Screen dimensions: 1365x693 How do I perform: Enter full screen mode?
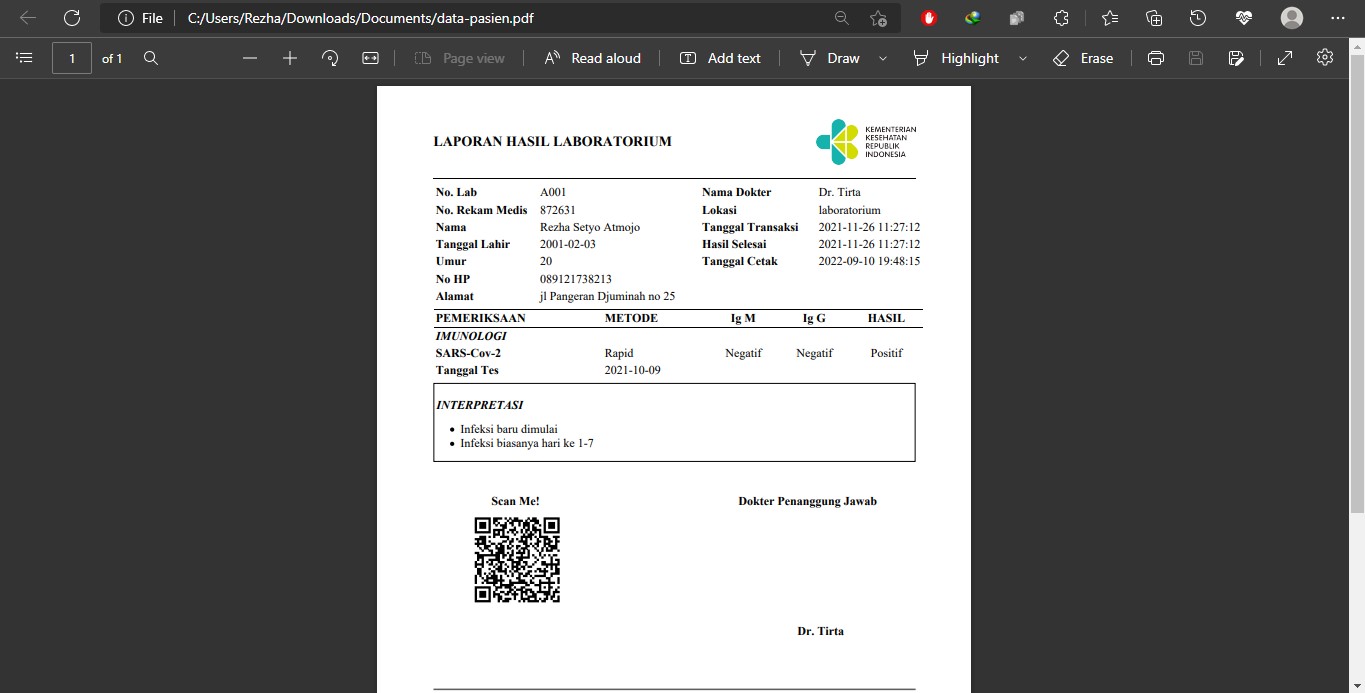coord(1285,58)
